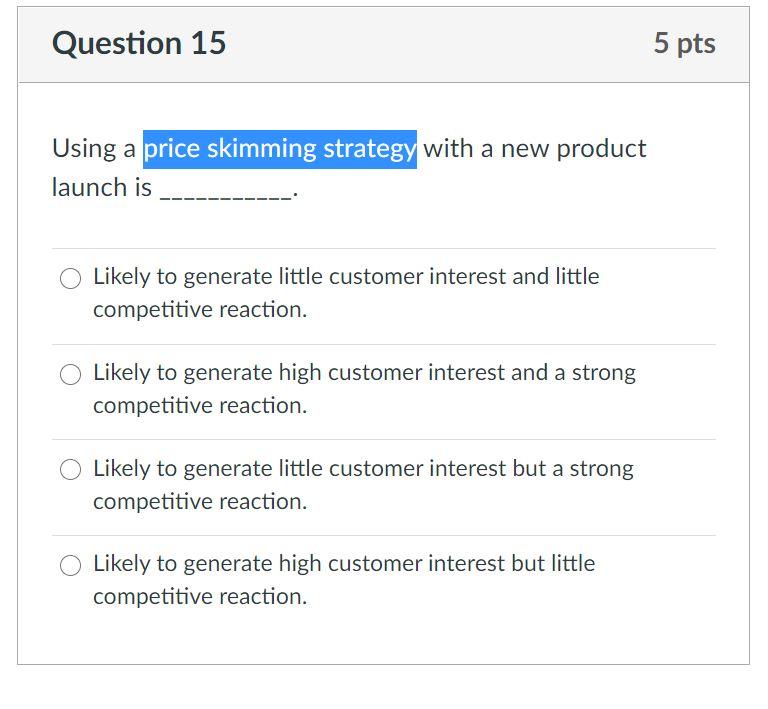768x709 pixels.
Task: Click the 'Question 15' heading
Action: click(x=139, y=43)
